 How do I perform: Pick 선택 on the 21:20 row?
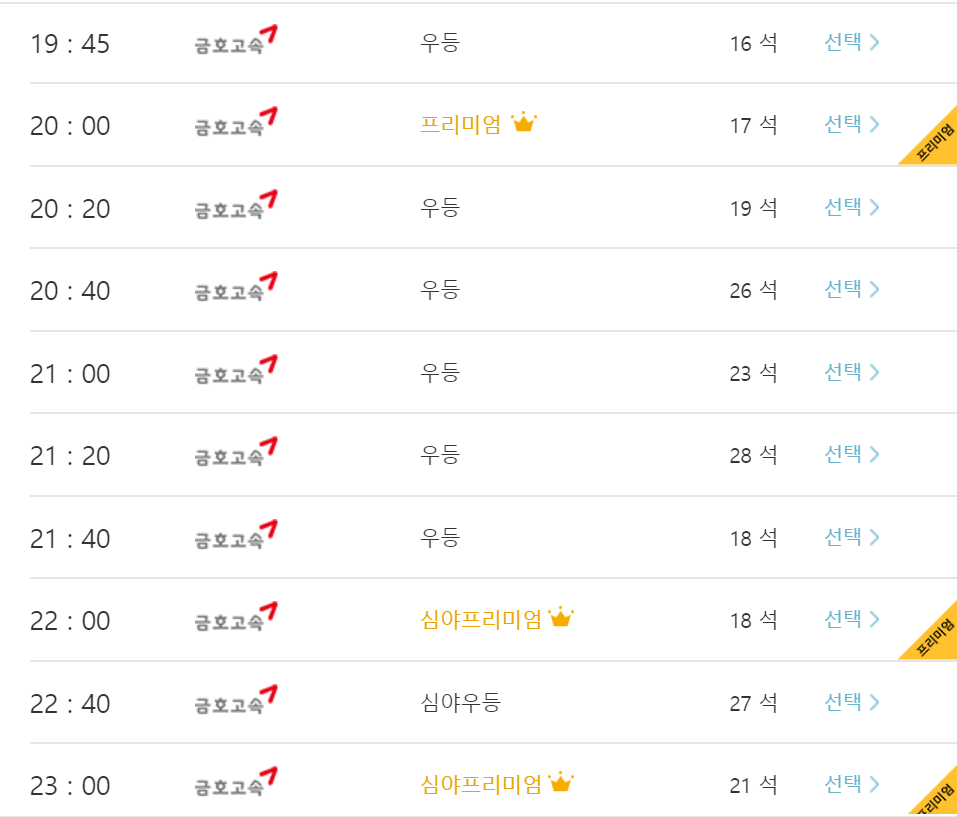[851, 455]
